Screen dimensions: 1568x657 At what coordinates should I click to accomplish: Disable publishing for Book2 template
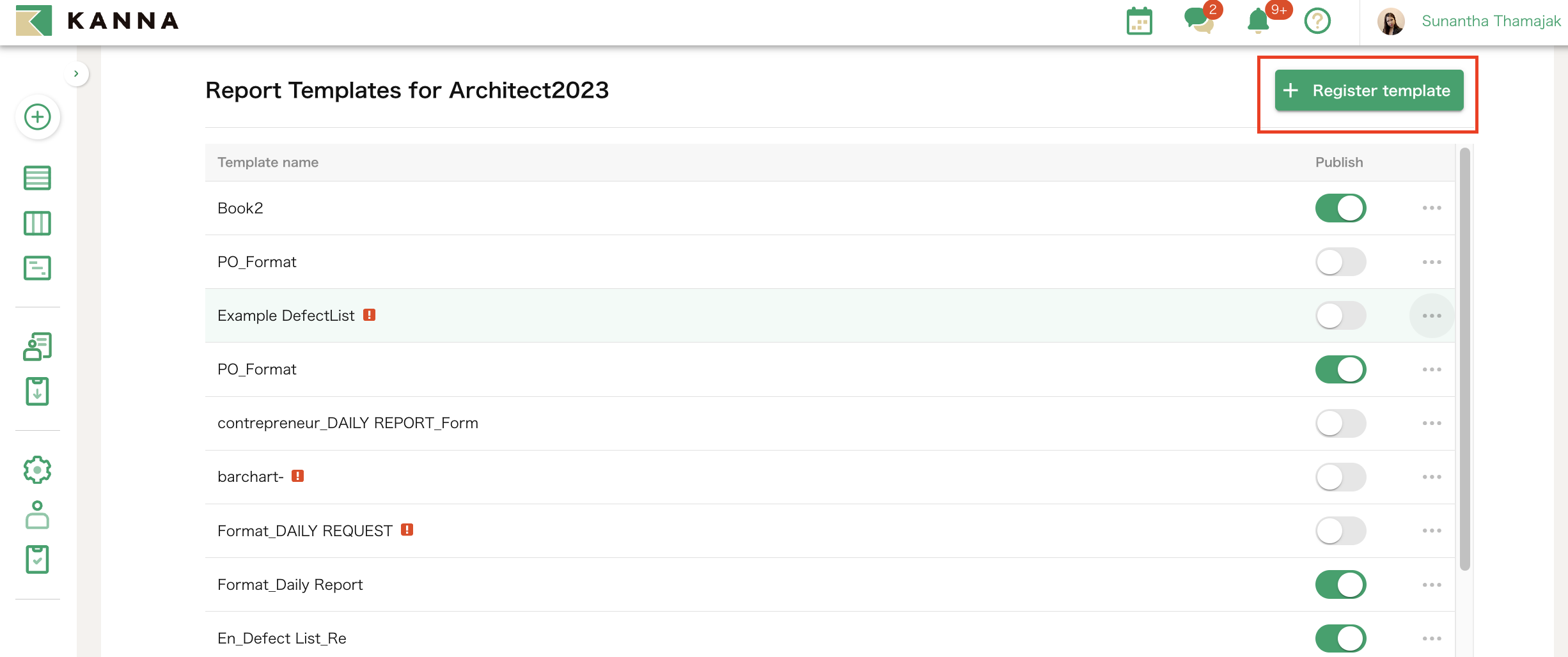1340,208
